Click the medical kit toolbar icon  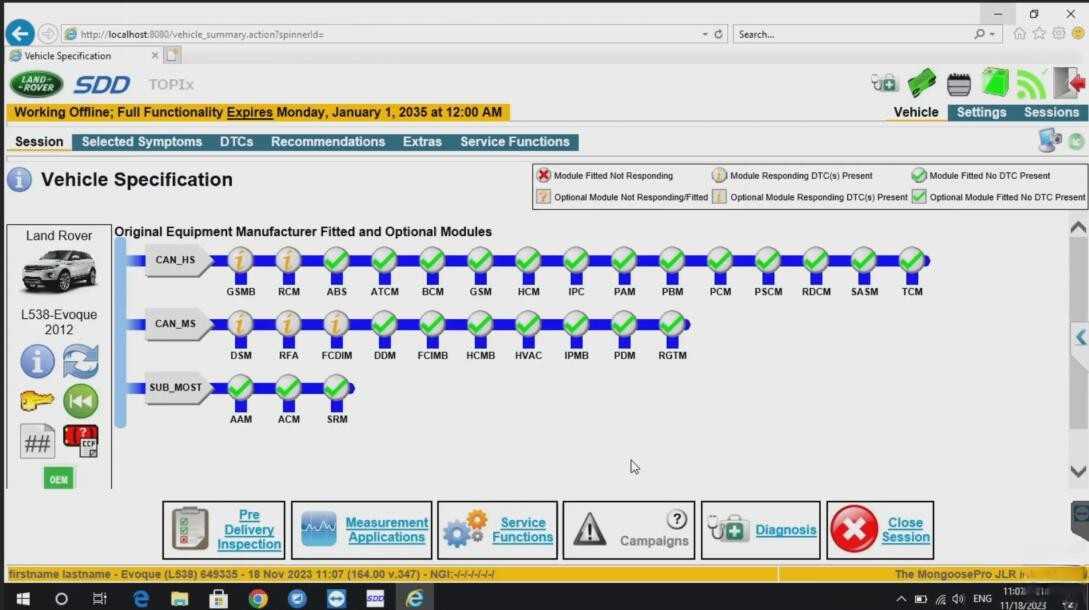pos(884,83)
